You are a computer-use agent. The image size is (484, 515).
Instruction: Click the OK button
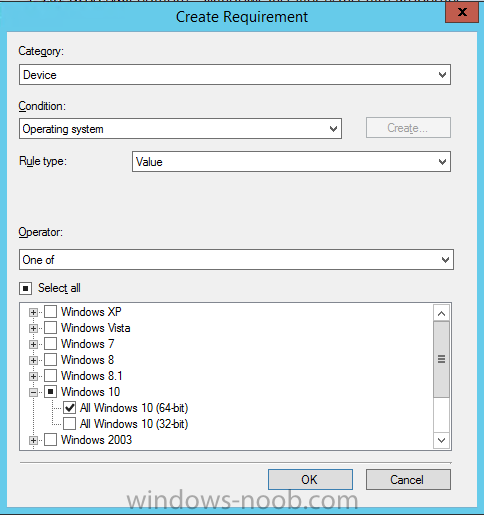coord(310,480)
